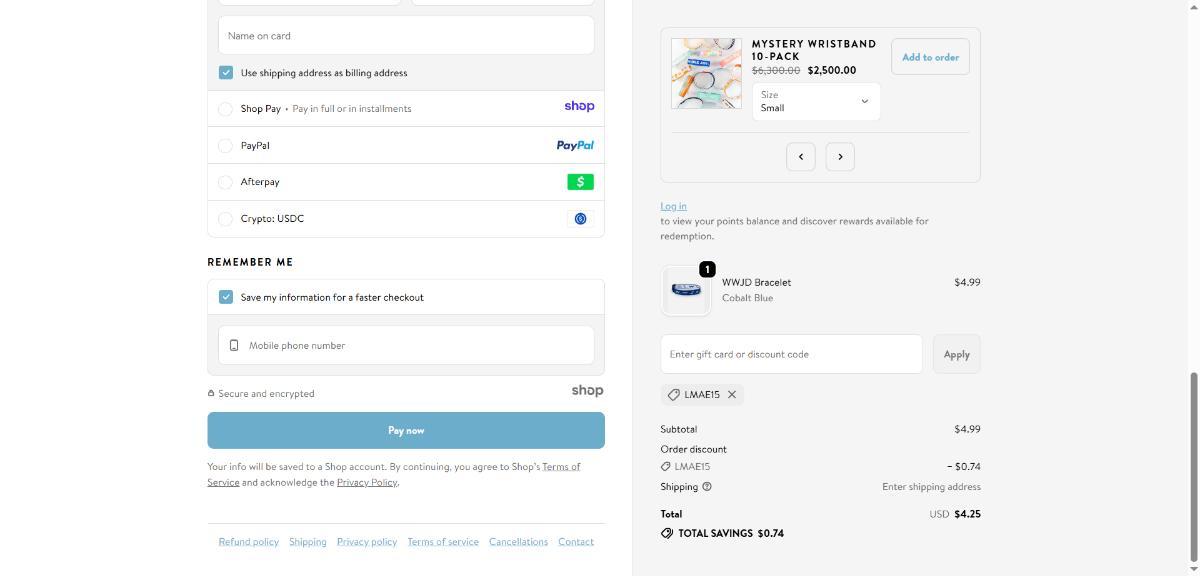Open the Refund policy link
Viewport: 1200px width, 576px height.
248,542
